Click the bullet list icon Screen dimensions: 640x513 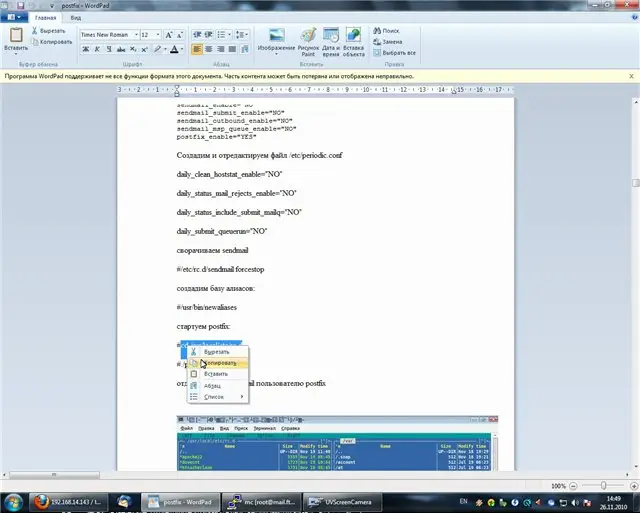[x=221, y=35]
